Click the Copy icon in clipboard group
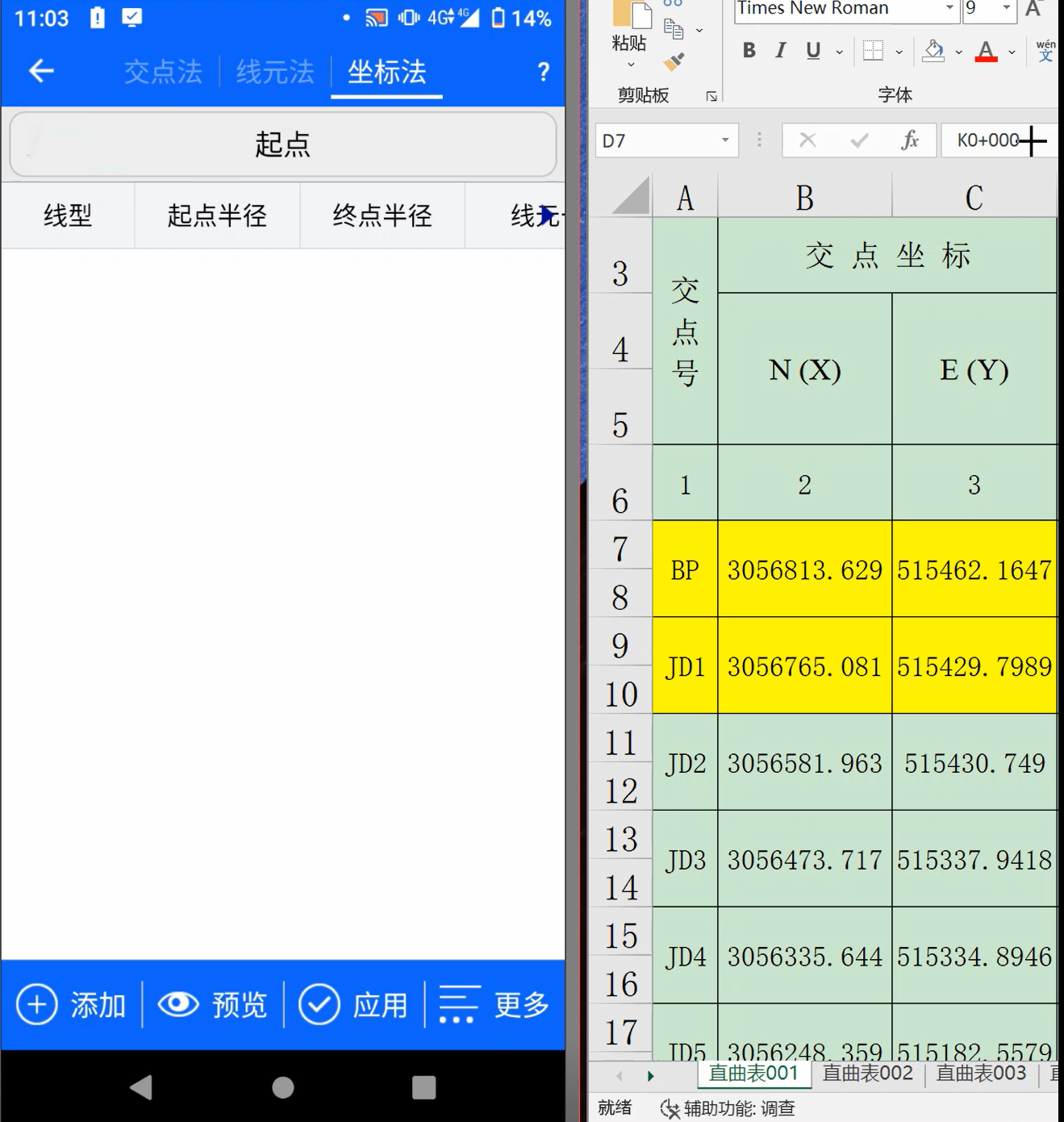Image resolution: width=1064 pixels, height=1122 pixels. (674, 31)
